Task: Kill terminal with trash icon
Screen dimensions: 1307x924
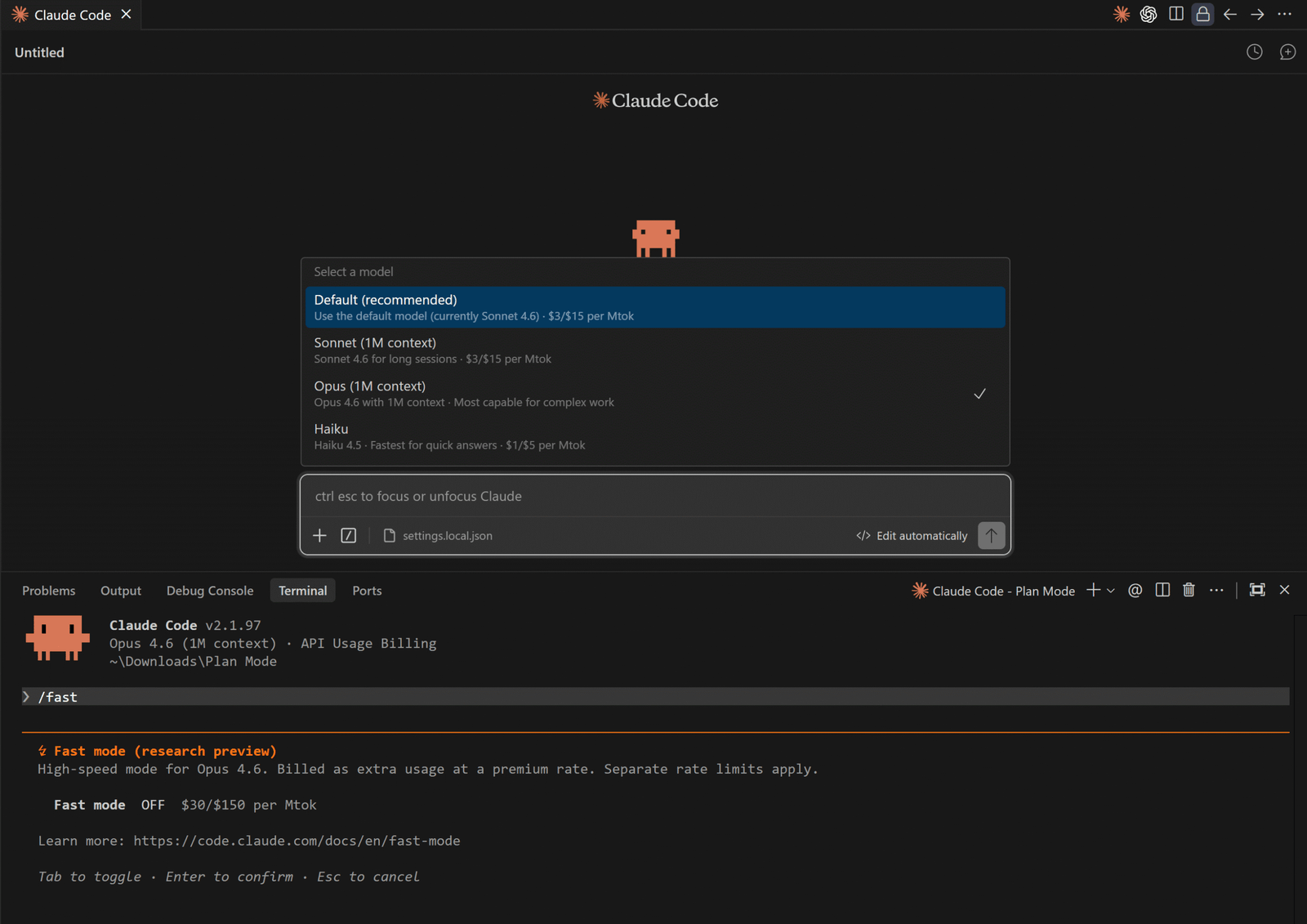Action: click(x=1189, y=590)
